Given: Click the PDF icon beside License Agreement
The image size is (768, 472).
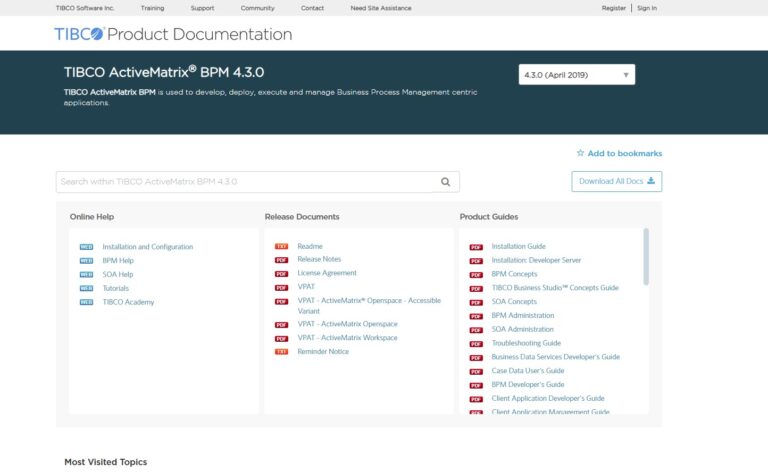Looking at the screenshot, I should tap(281, 274).
